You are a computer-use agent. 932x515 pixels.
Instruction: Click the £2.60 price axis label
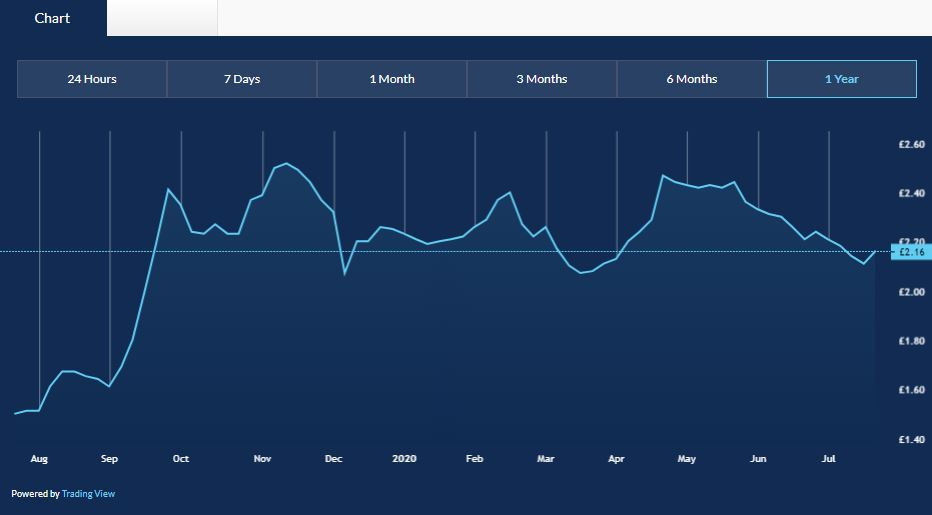(x=912, y=144)
